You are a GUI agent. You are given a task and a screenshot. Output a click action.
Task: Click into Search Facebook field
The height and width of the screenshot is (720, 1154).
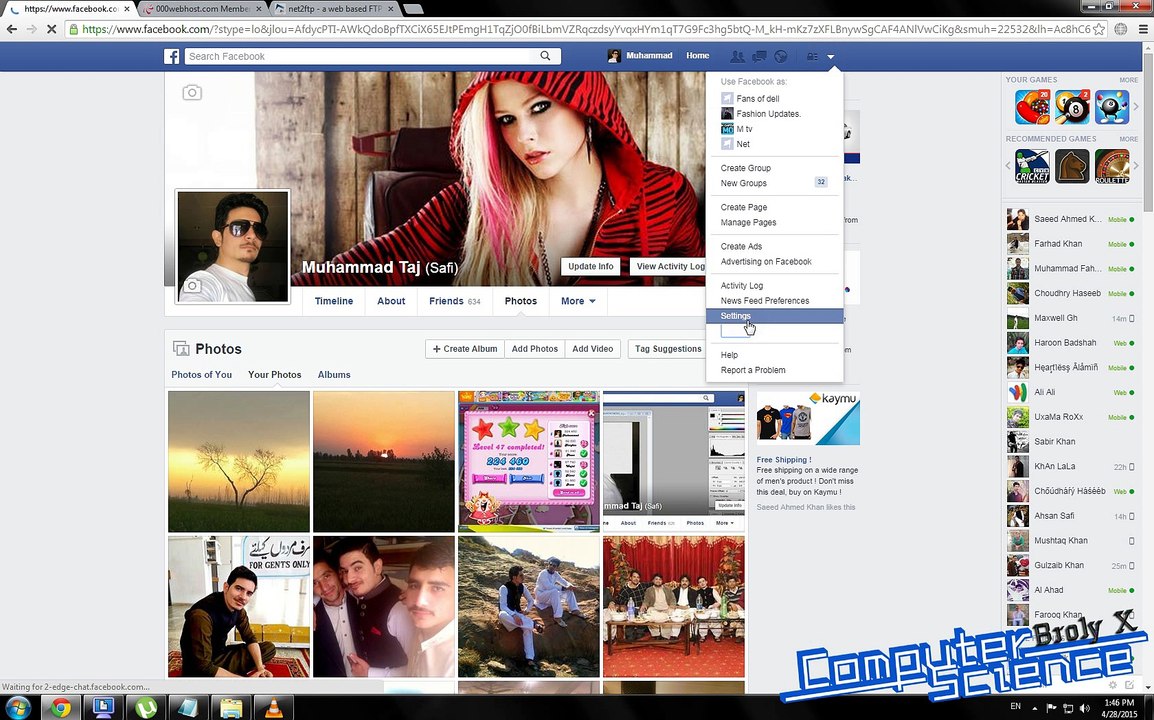(x=361, y=56)
